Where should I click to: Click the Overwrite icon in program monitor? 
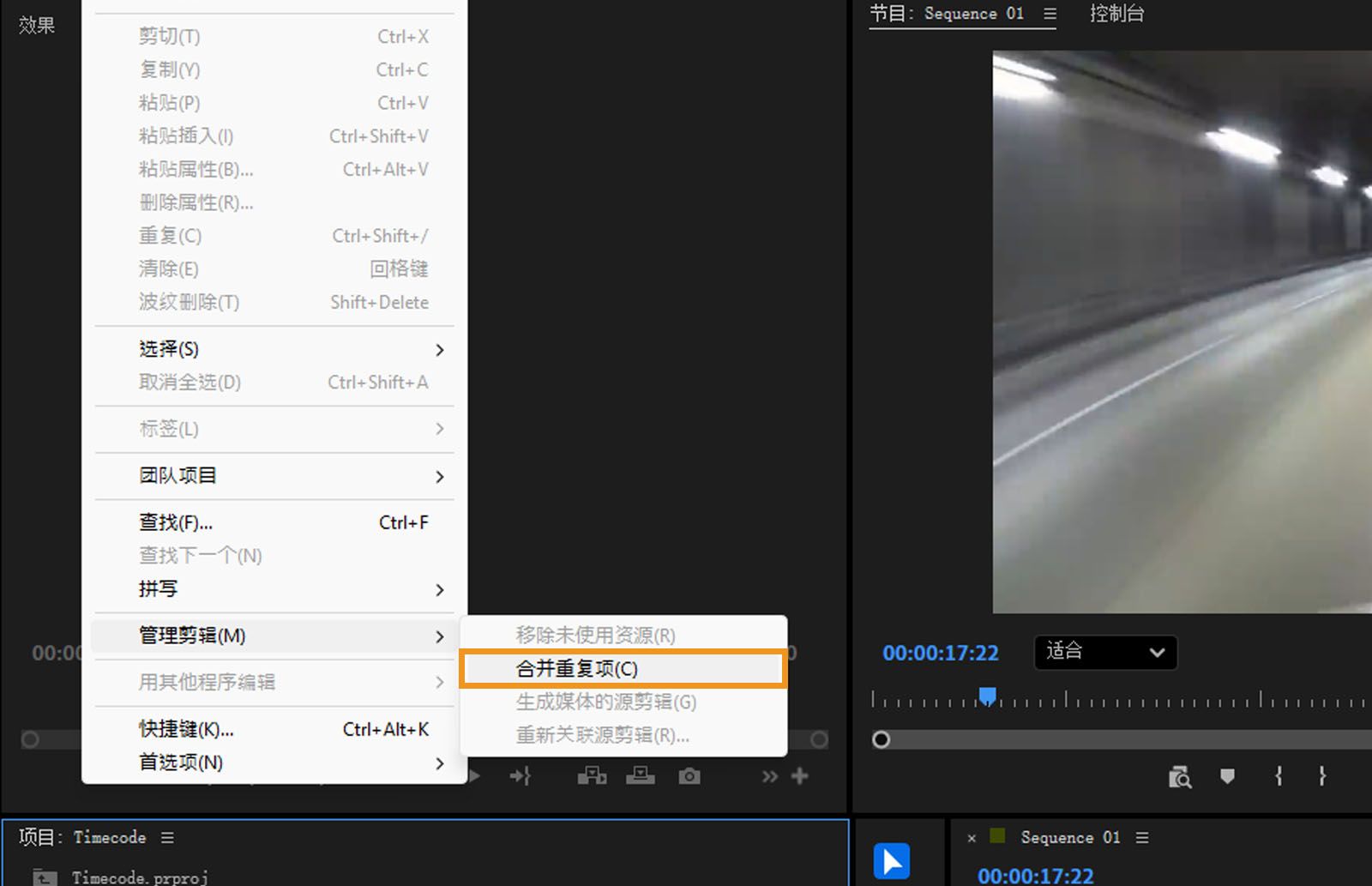tap(641, 776)
